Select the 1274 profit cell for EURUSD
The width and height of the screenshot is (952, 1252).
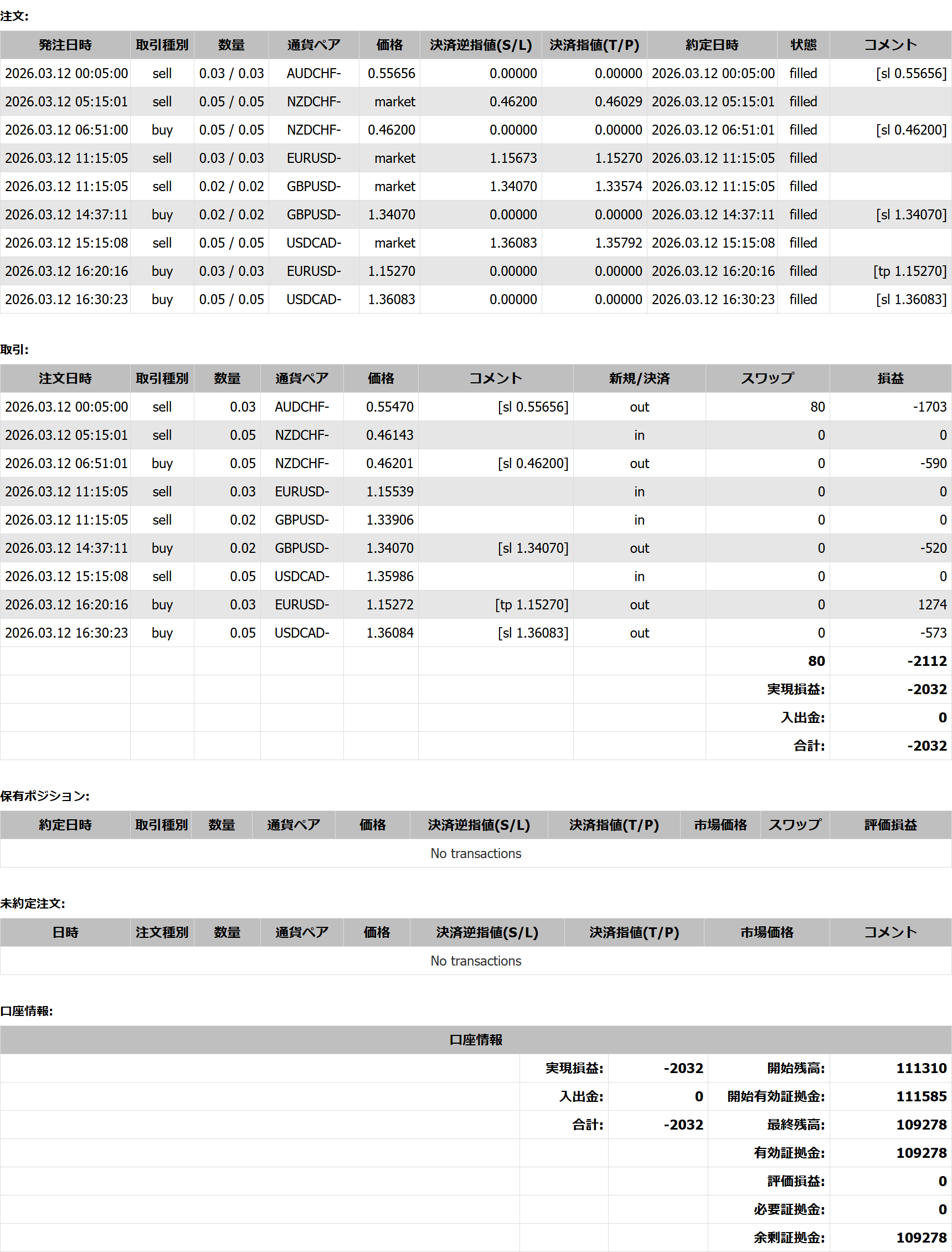pos(932,605)
